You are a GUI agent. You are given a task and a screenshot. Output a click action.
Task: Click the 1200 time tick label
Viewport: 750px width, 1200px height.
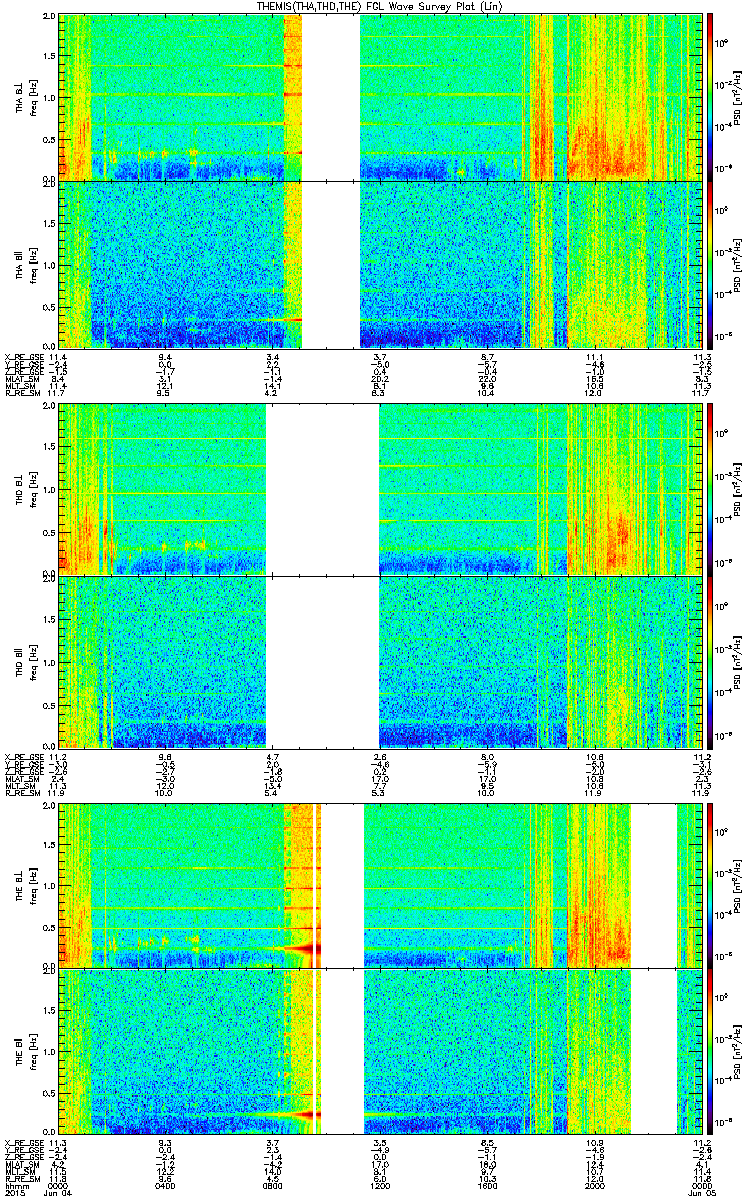click(x=379, y=1185)
